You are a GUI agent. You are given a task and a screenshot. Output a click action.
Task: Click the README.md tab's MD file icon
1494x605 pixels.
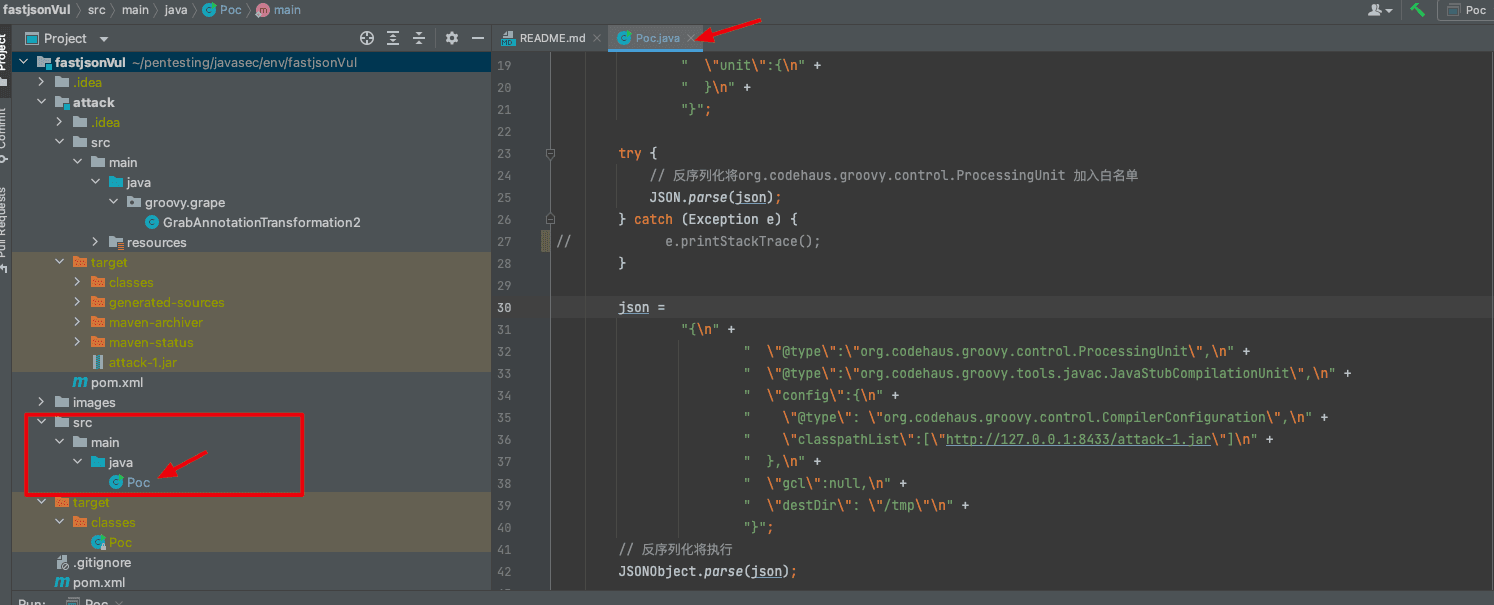pyautogui.click(x=509, y=38)
